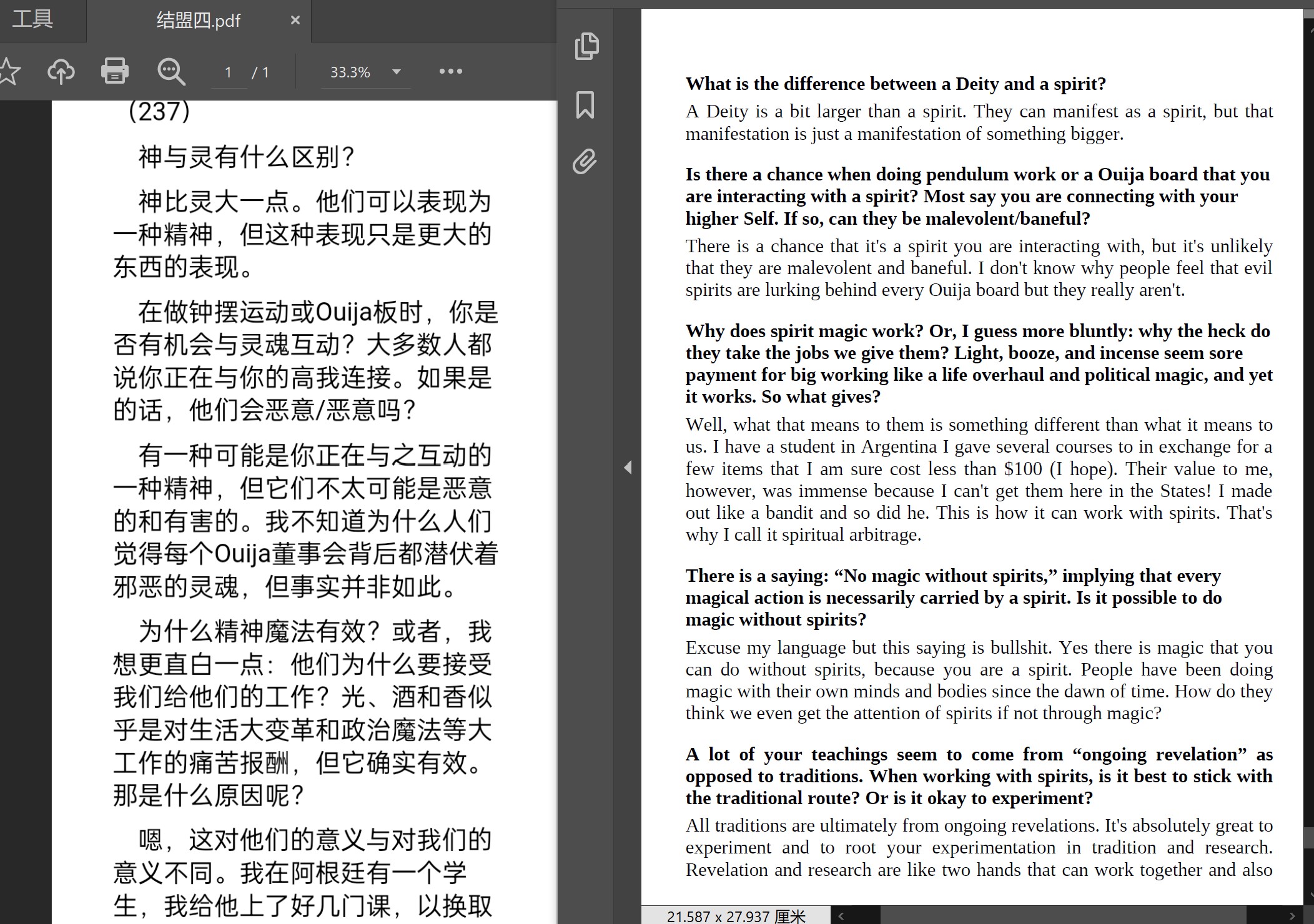The width and height of the screenshot is (1314, 924).
Task: Click heading 'What is the difference between a Deity'
Action: [896, 84]
